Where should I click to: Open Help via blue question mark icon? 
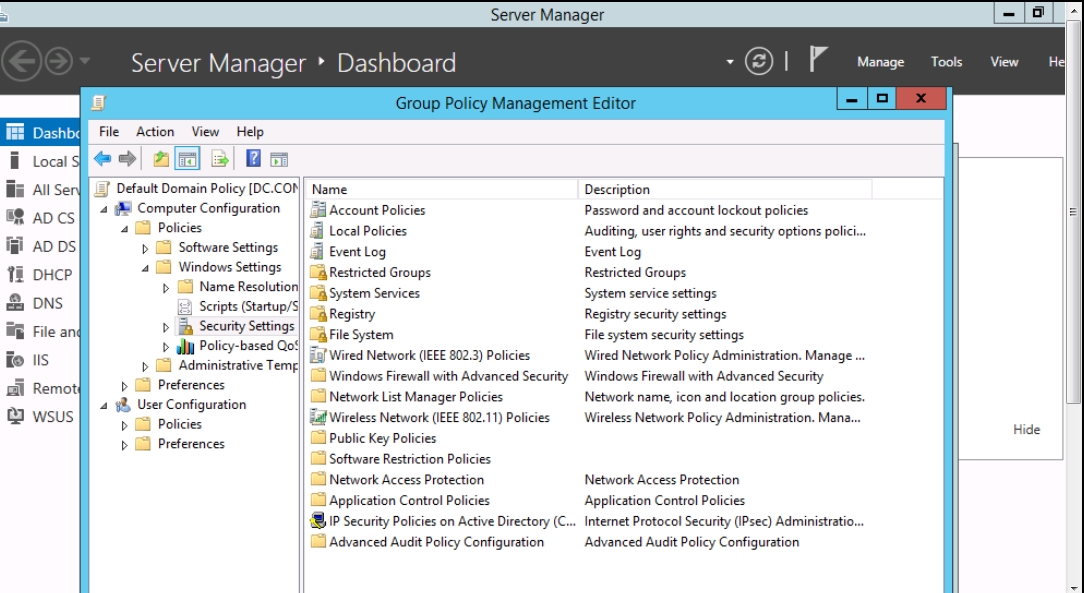point(253,158)
